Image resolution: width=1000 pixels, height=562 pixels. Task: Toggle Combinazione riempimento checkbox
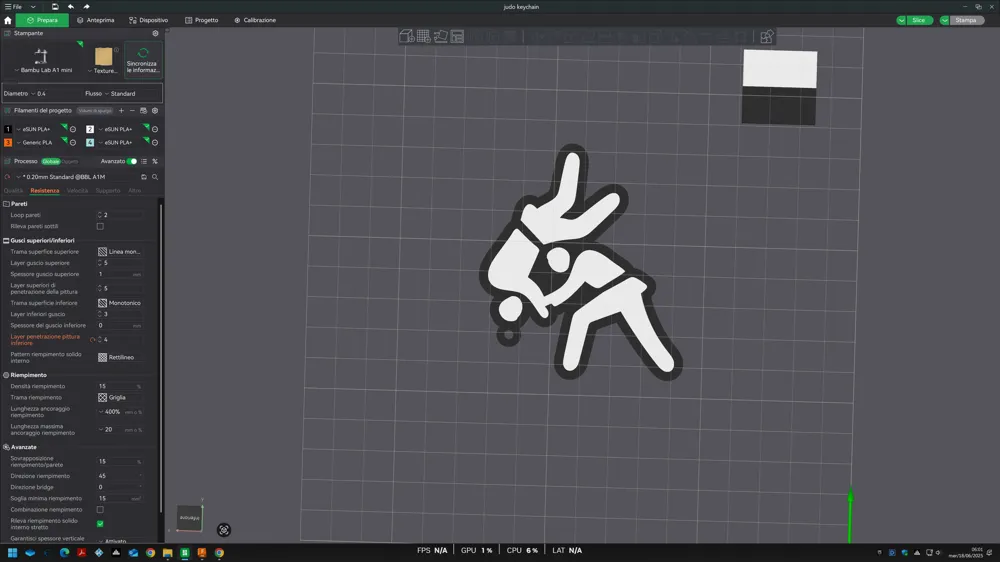[100, 510]
